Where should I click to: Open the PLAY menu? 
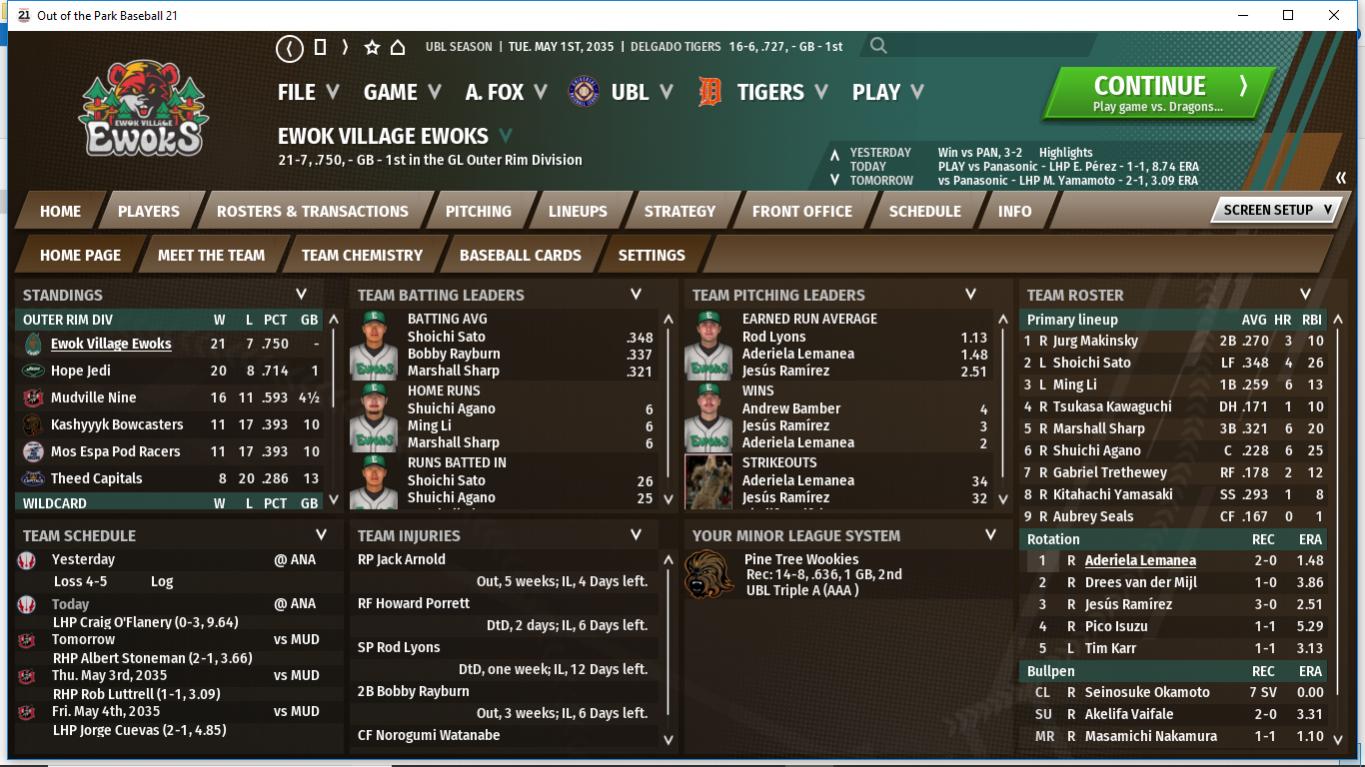click(x=888, y=92)
